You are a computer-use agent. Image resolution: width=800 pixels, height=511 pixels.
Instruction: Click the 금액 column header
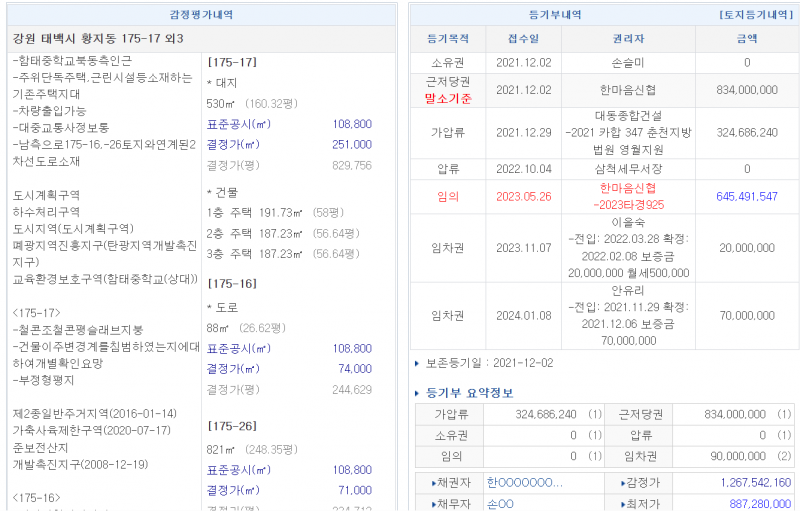tap(746, 38)
